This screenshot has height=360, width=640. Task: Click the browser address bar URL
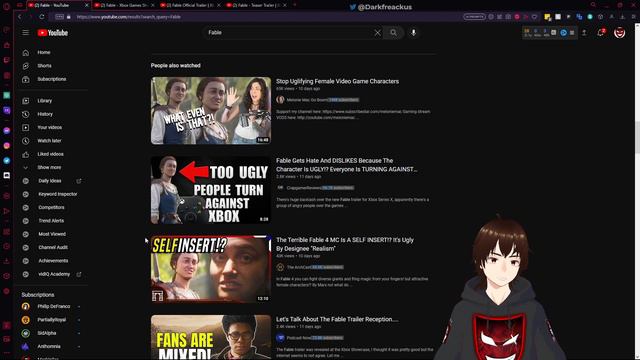129,17
